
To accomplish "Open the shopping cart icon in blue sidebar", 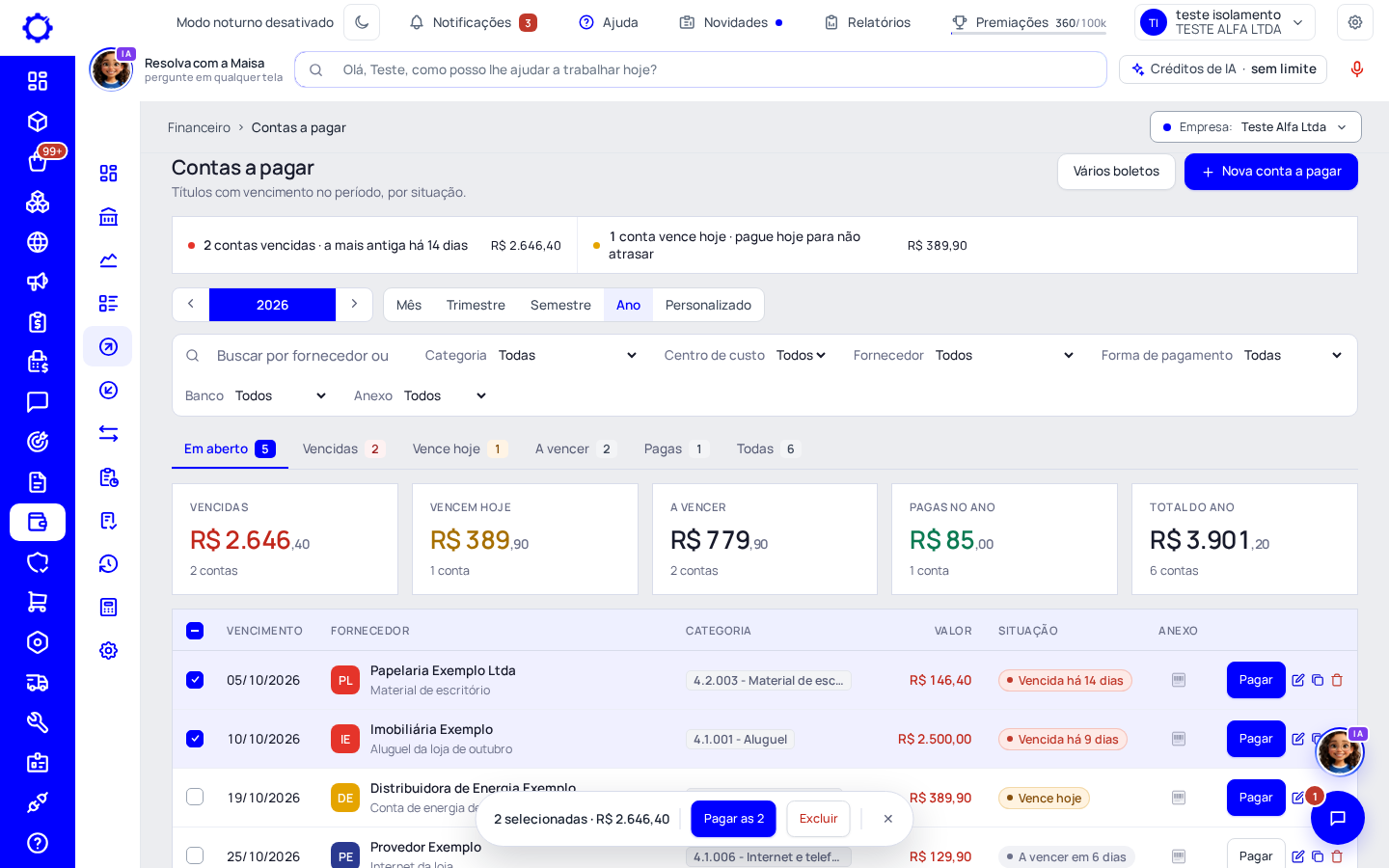I will [38, 603].
